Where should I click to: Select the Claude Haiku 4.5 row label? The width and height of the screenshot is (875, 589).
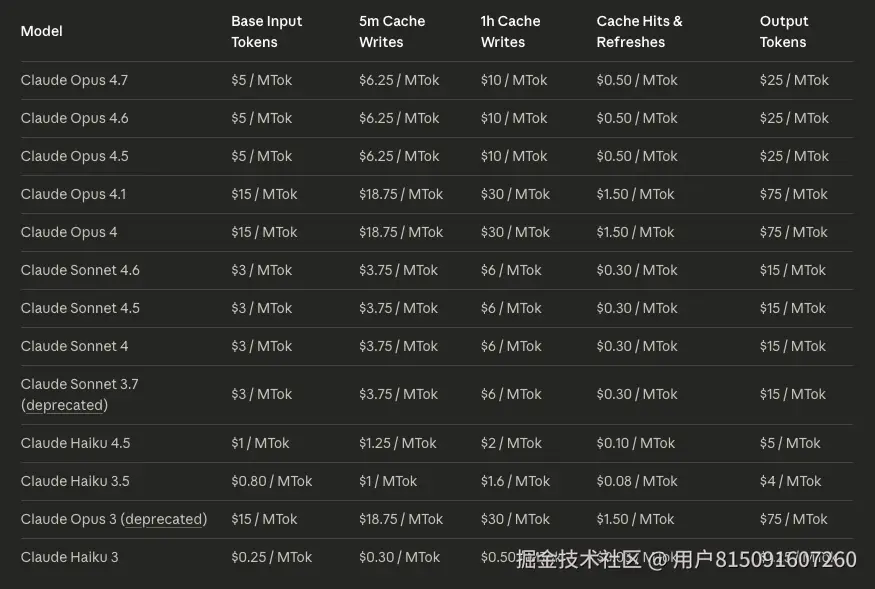click(75, 443)
